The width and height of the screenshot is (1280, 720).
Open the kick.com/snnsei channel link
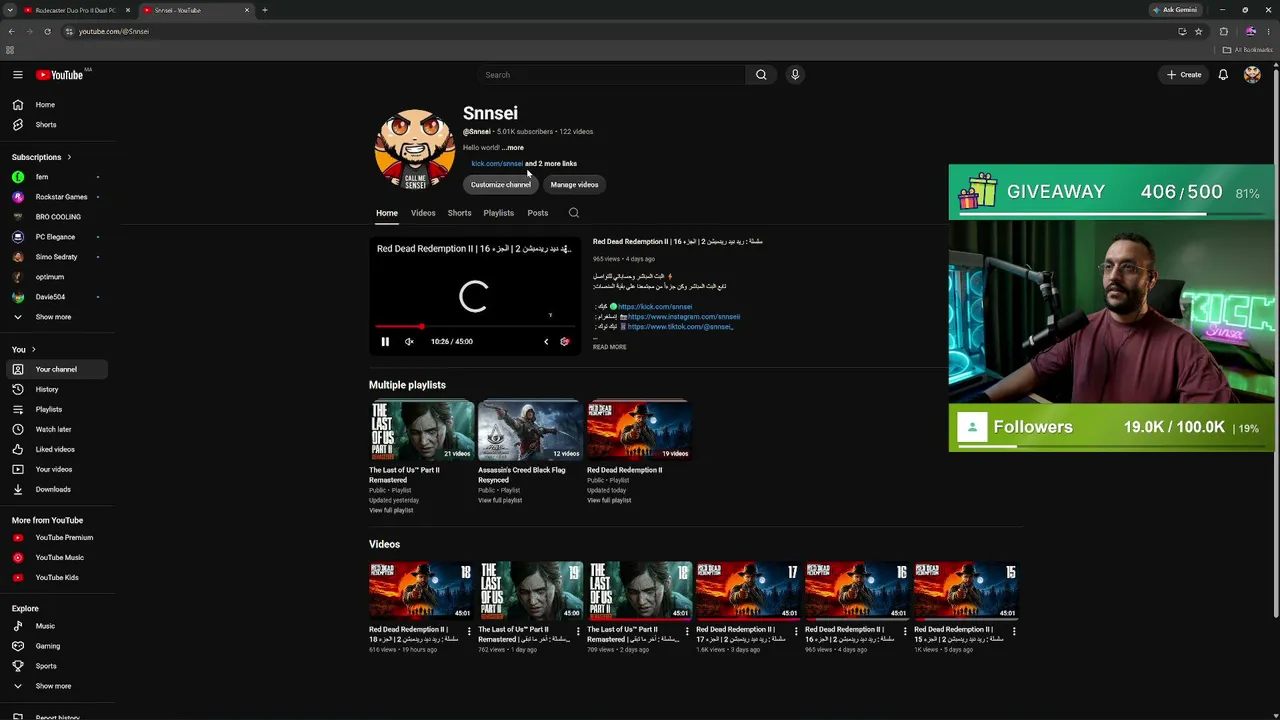pos(497,164)
